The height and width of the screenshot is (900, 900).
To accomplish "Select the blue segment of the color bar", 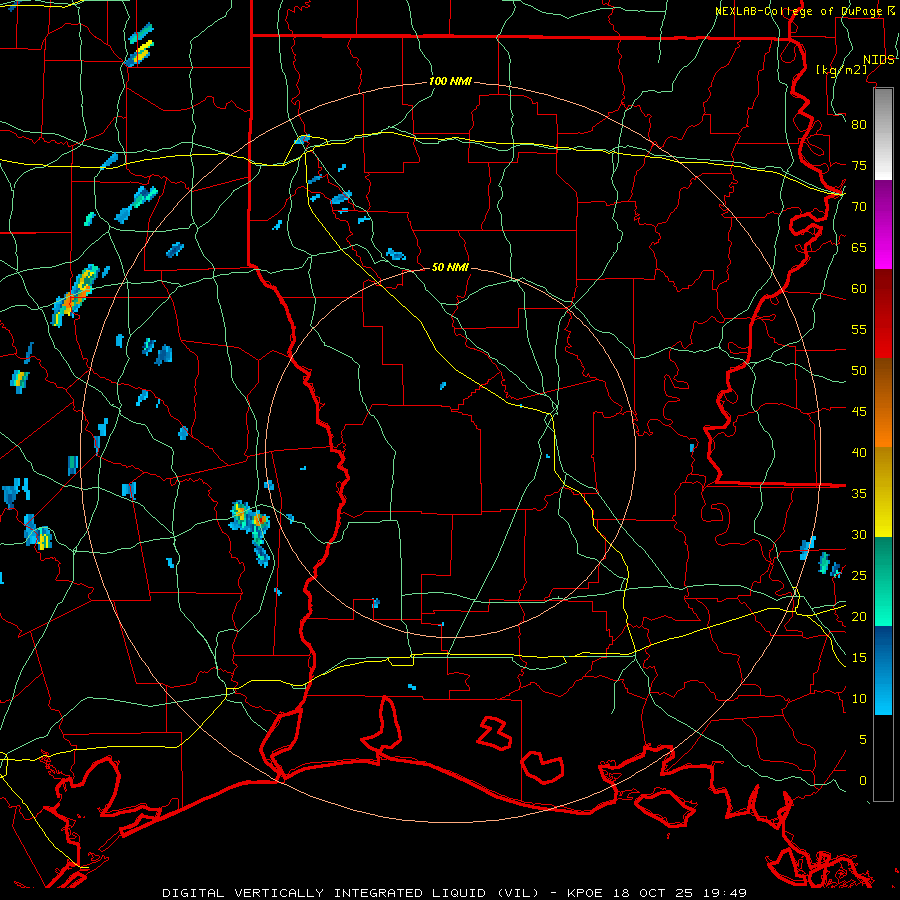I will pyautogui.click(x=883, y=670).
